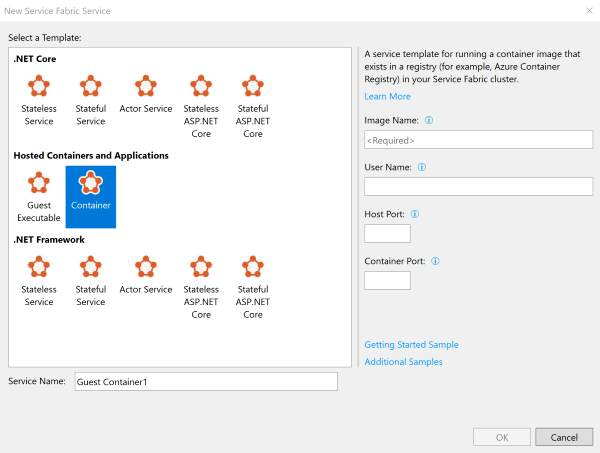Select the .NET Core Stateless Service template

click(x=39, y=101)
